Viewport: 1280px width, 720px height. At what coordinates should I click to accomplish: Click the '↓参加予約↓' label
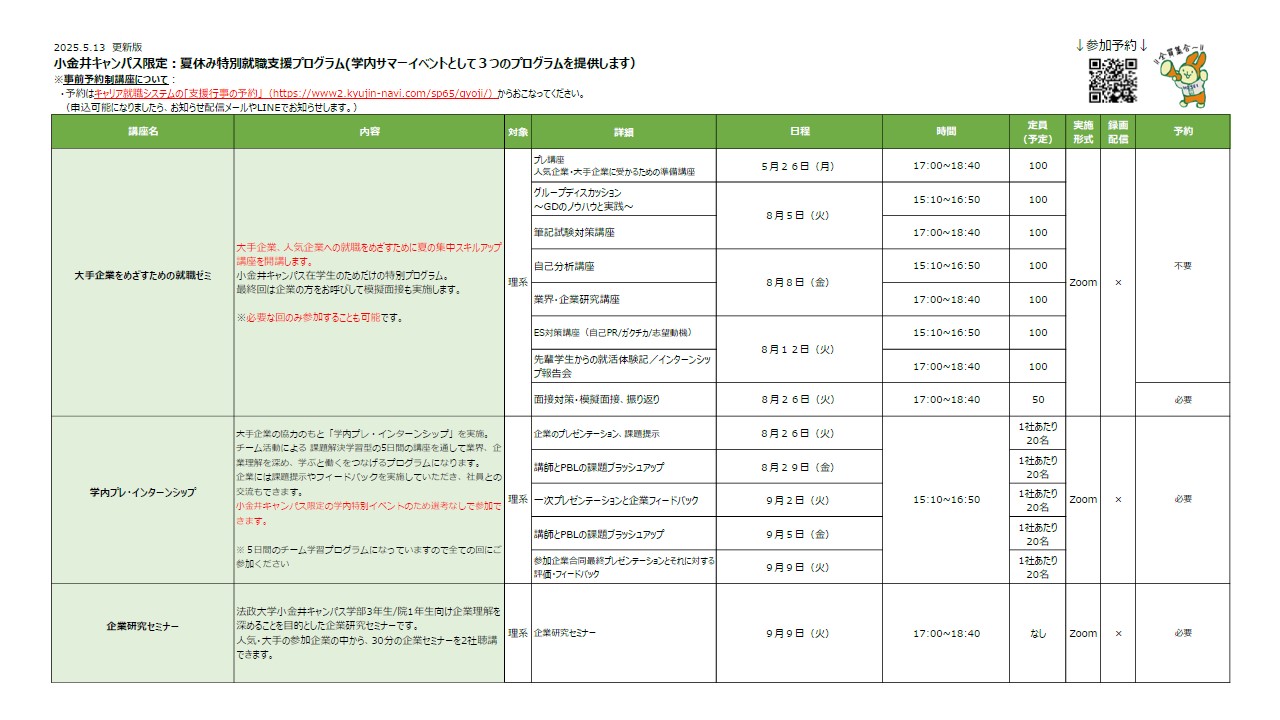[1112, 46]
